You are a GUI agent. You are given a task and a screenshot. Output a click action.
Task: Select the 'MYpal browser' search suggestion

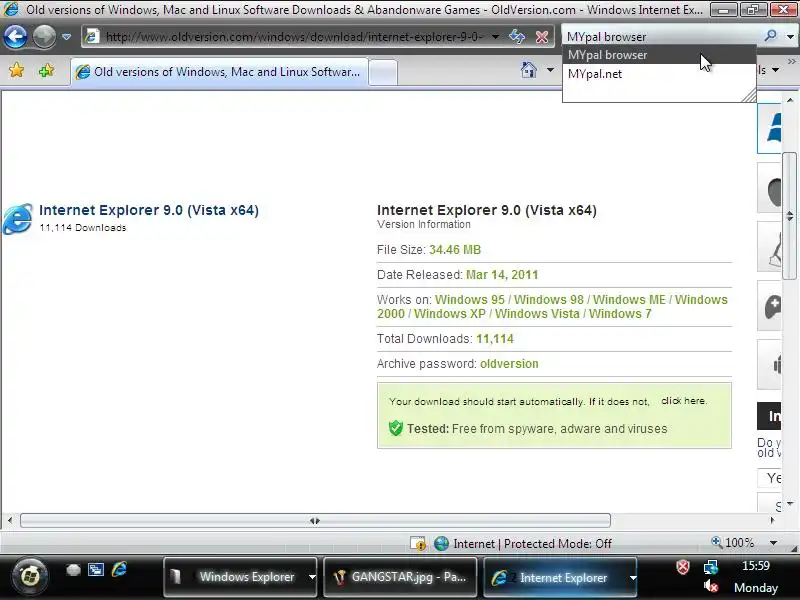tap(659, 55)
